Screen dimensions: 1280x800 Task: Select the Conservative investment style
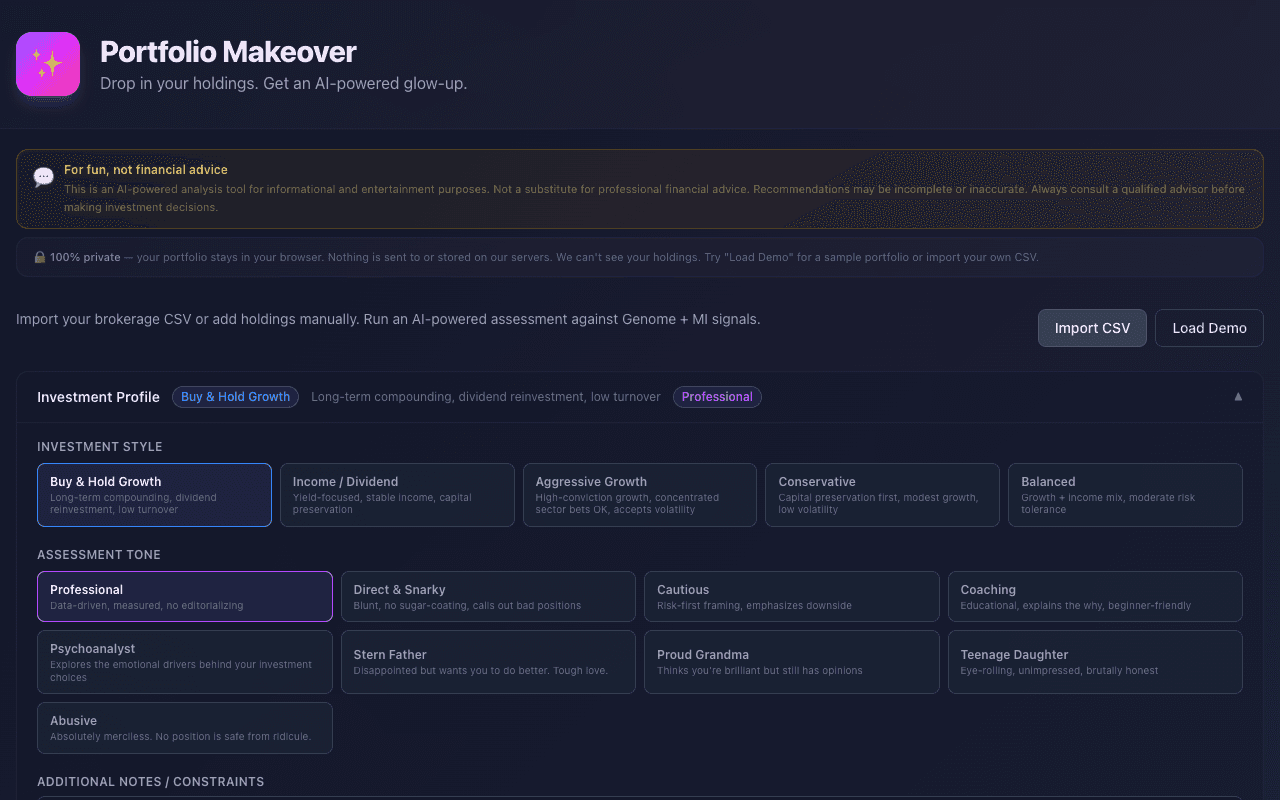coord(882,494)
